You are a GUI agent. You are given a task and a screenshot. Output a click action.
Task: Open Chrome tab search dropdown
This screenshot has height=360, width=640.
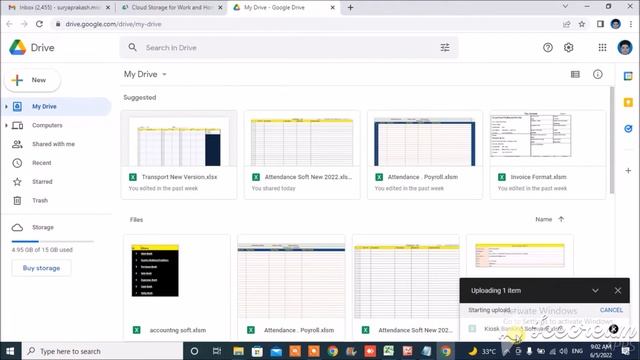(x=565, y=7)
